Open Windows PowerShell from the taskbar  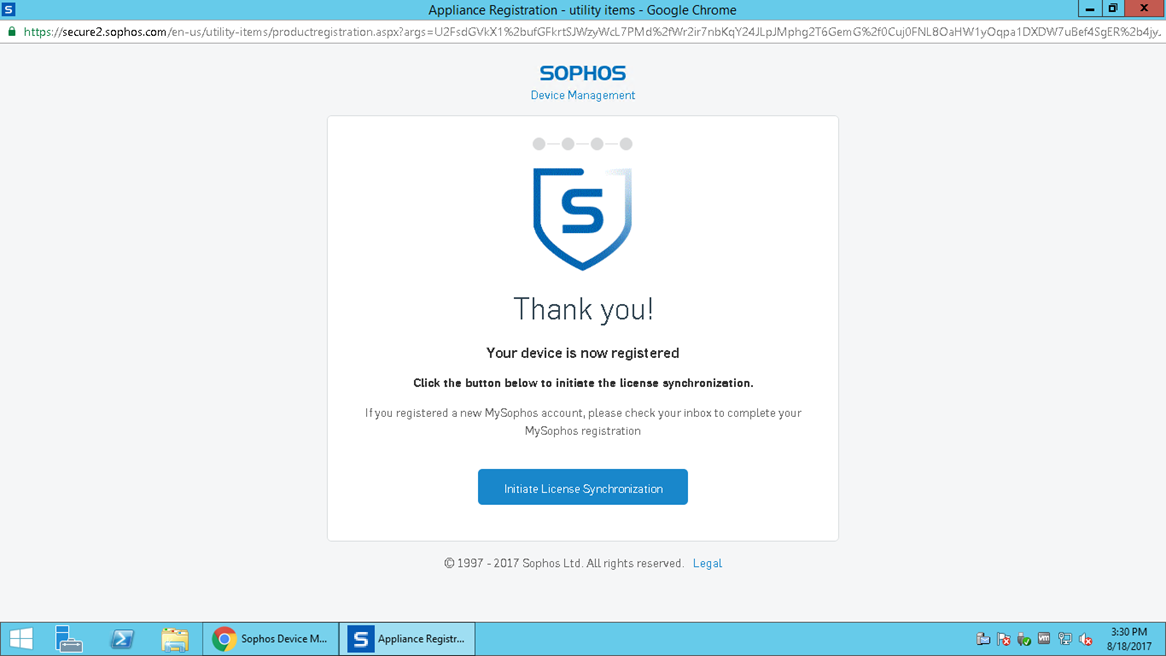point(122,639)
